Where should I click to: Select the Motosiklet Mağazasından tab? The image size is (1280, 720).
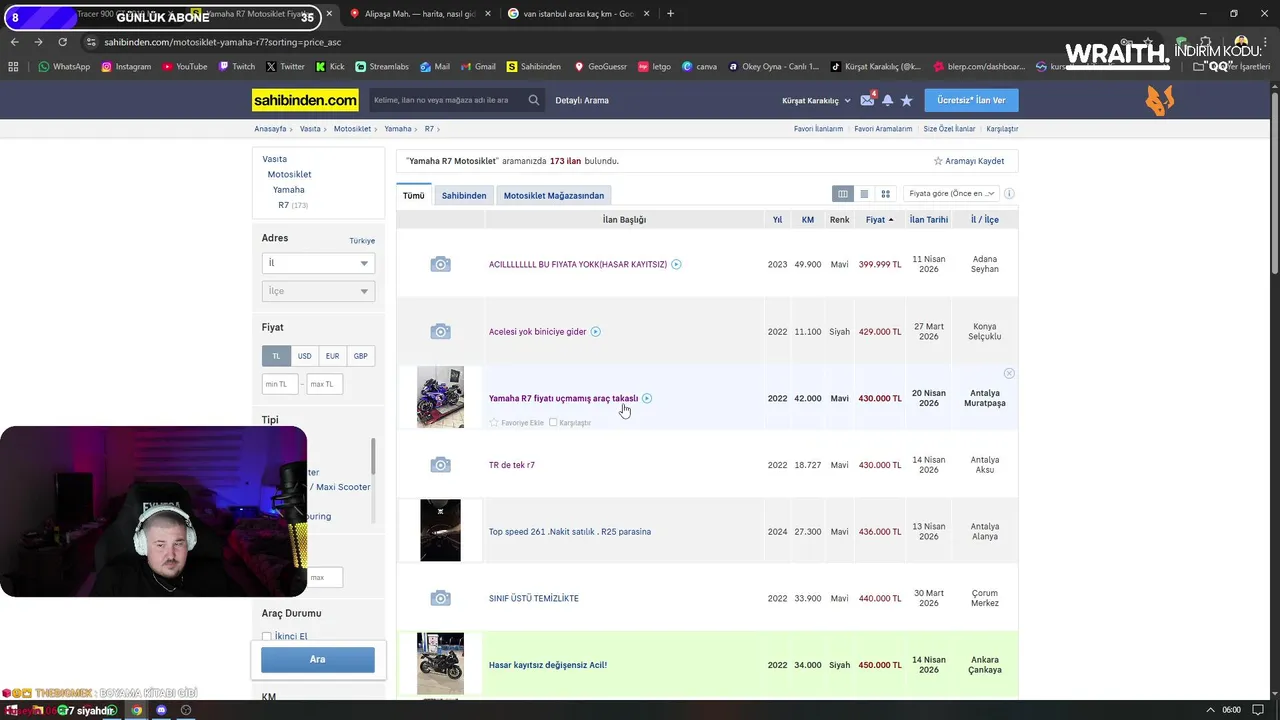(x=554, y=195)
